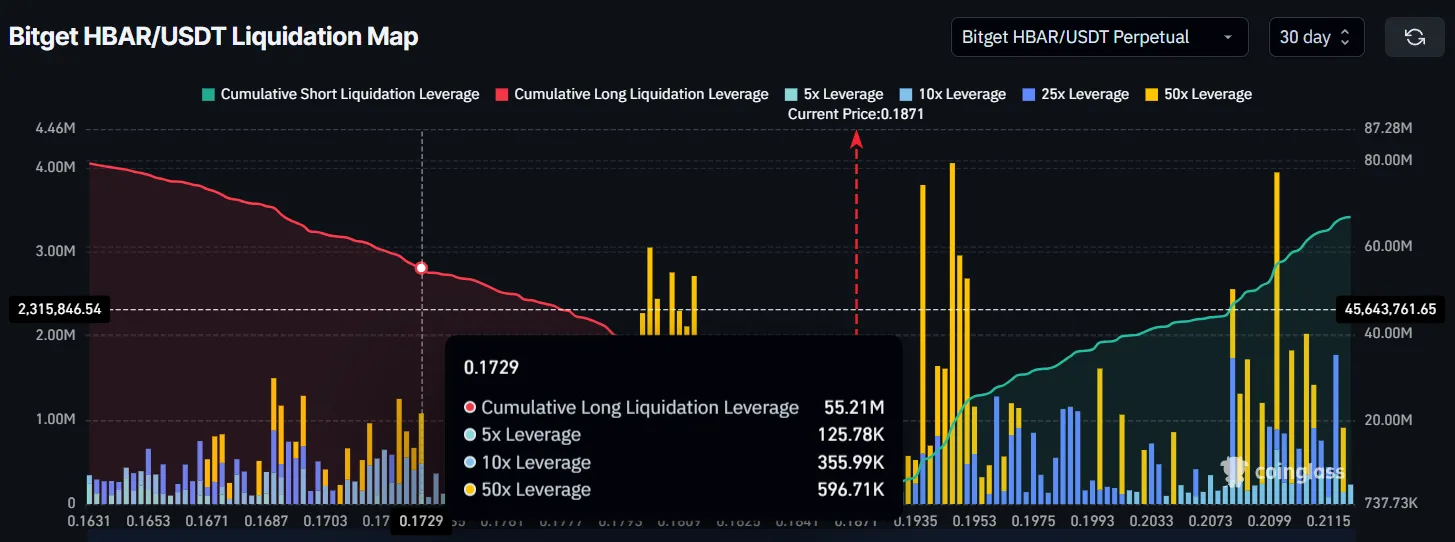Click the 30 day selector up/down arrows
This screenshot has height=542, width=1455.
pyautogui.click(x=1345, y=38)
